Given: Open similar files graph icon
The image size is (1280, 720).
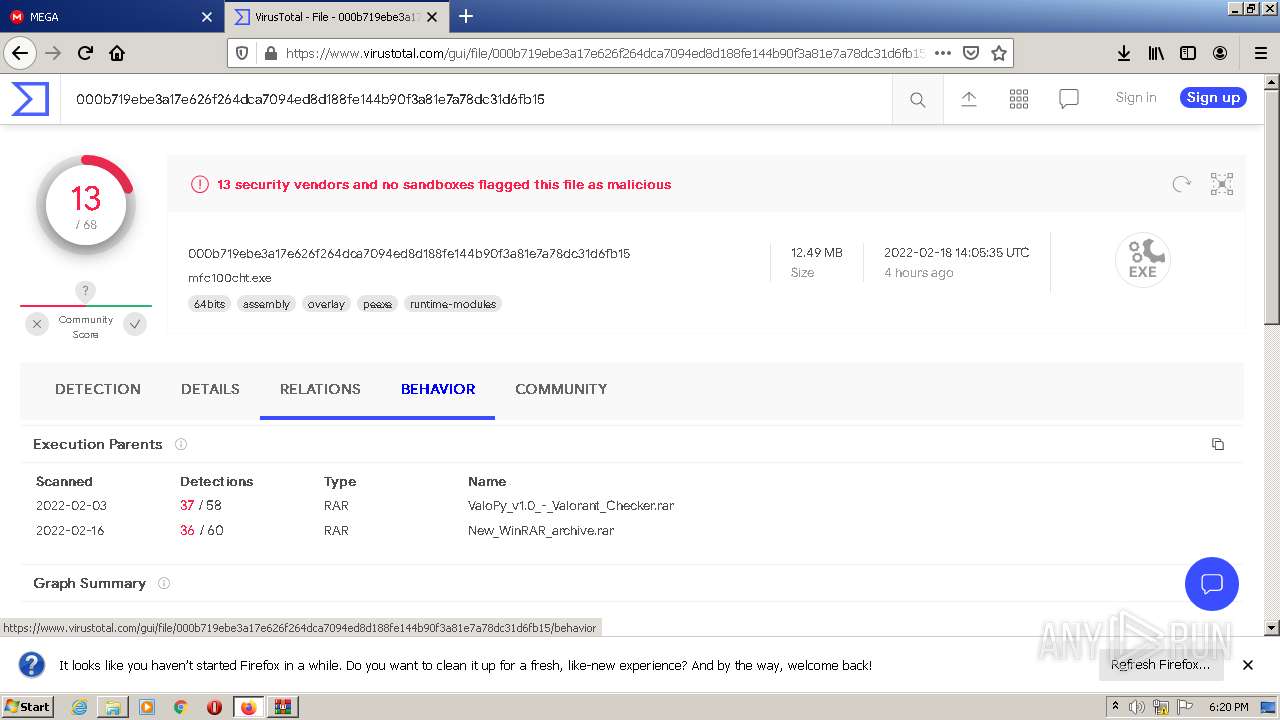Looking at the screenshot, I should 1222,184.
